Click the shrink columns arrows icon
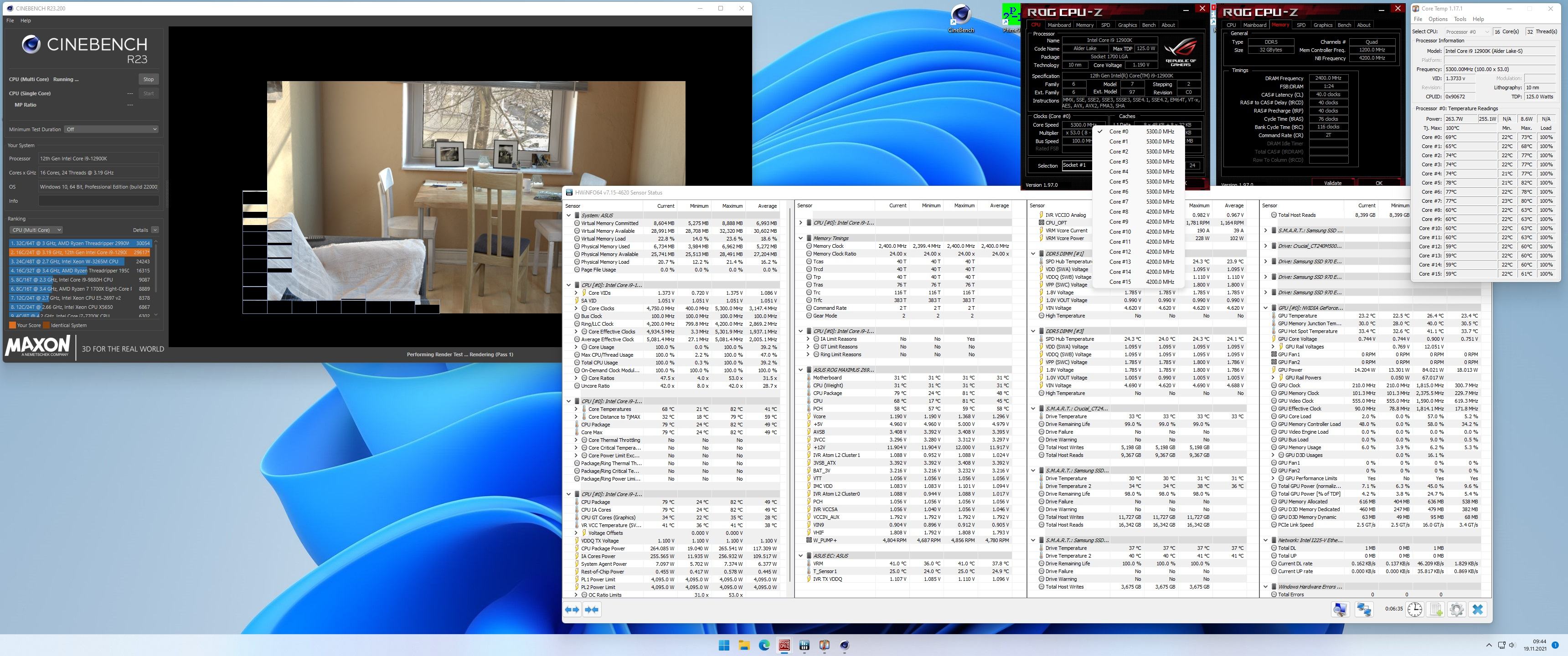The height and width of the screenshot is (656, 1568). (x=592, y=609)
